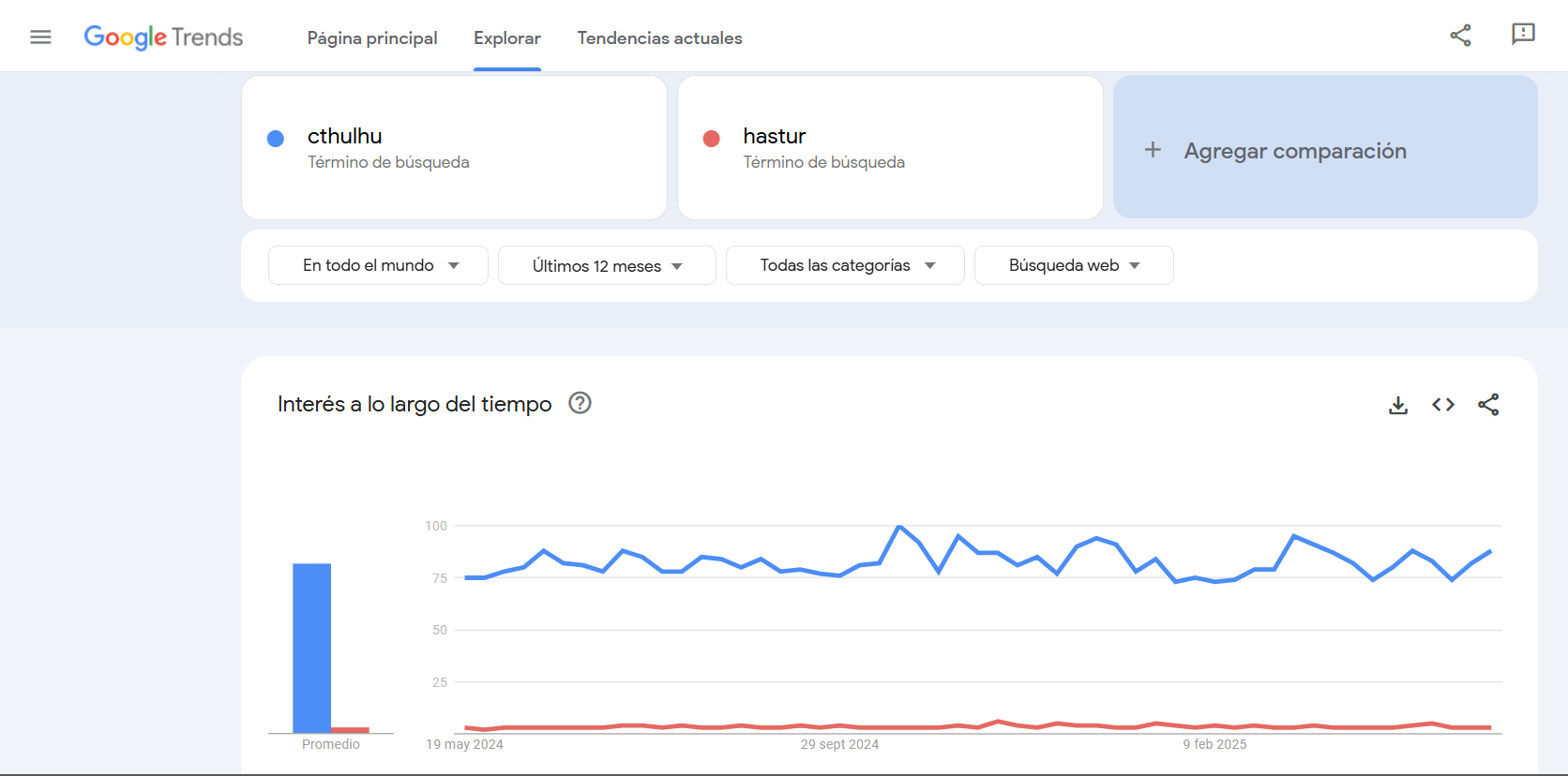Image resolution: width=1568 pixels, height=776 pixels.
Task: Open the embed code icon
Action: click(1443, 405)
